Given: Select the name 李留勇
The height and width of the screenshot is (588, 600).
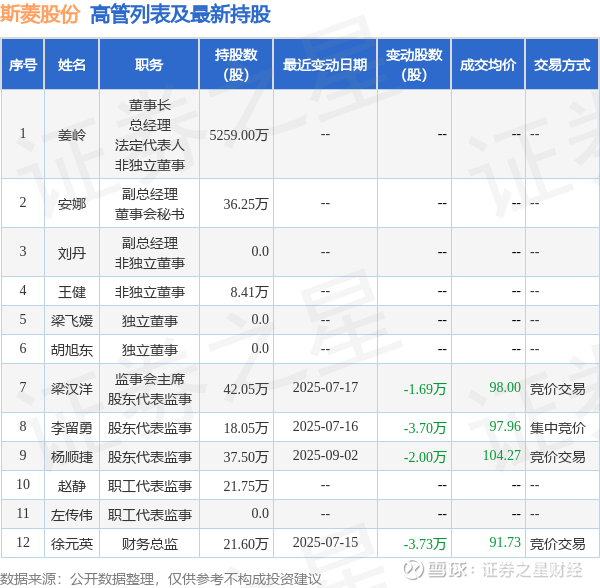Looking at the screenshot, I should [x=72, y=428].
